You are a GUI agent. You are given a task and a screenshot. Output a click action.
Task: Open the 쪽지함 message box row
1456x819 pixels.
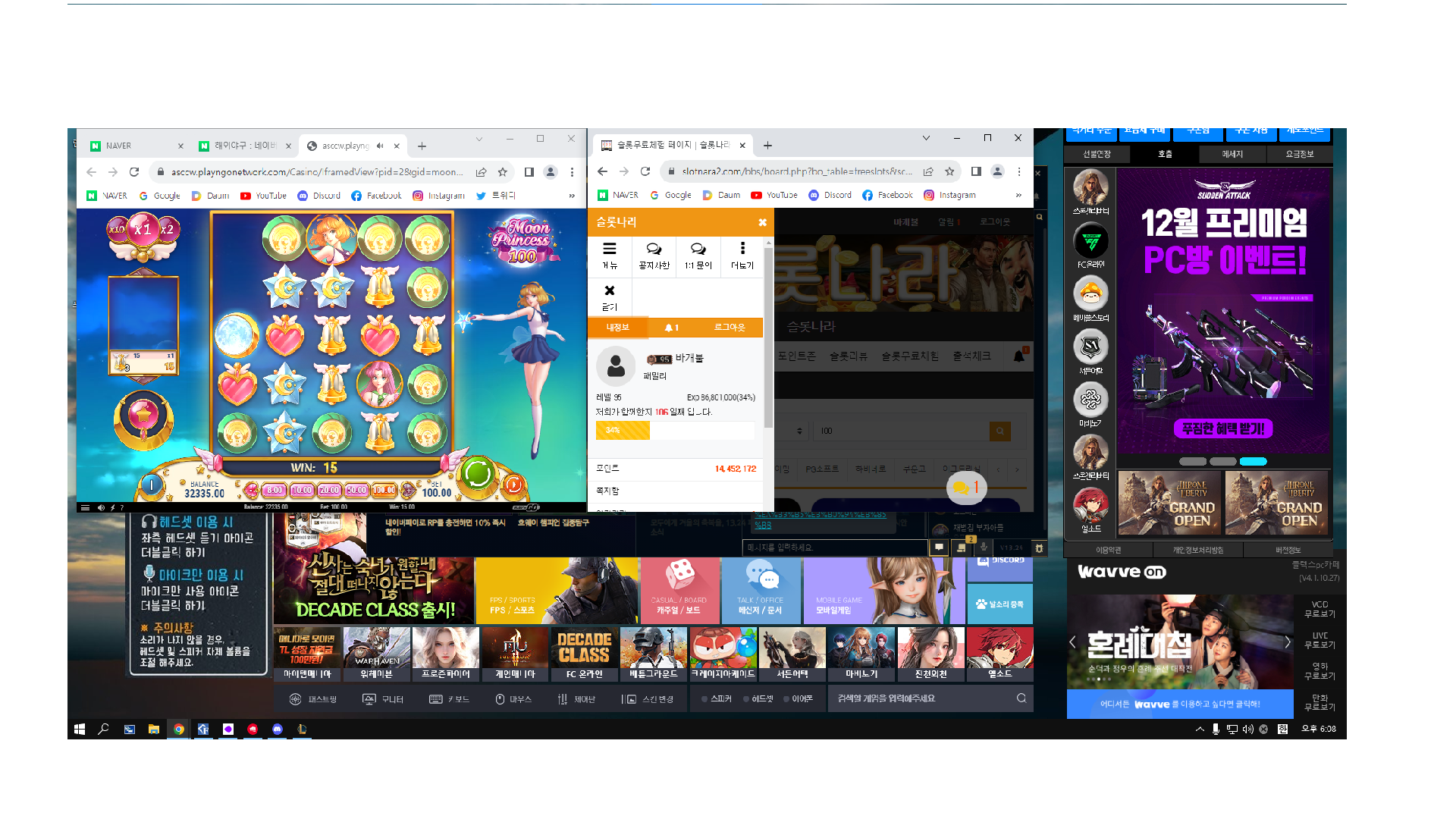(x=676, y=491)
